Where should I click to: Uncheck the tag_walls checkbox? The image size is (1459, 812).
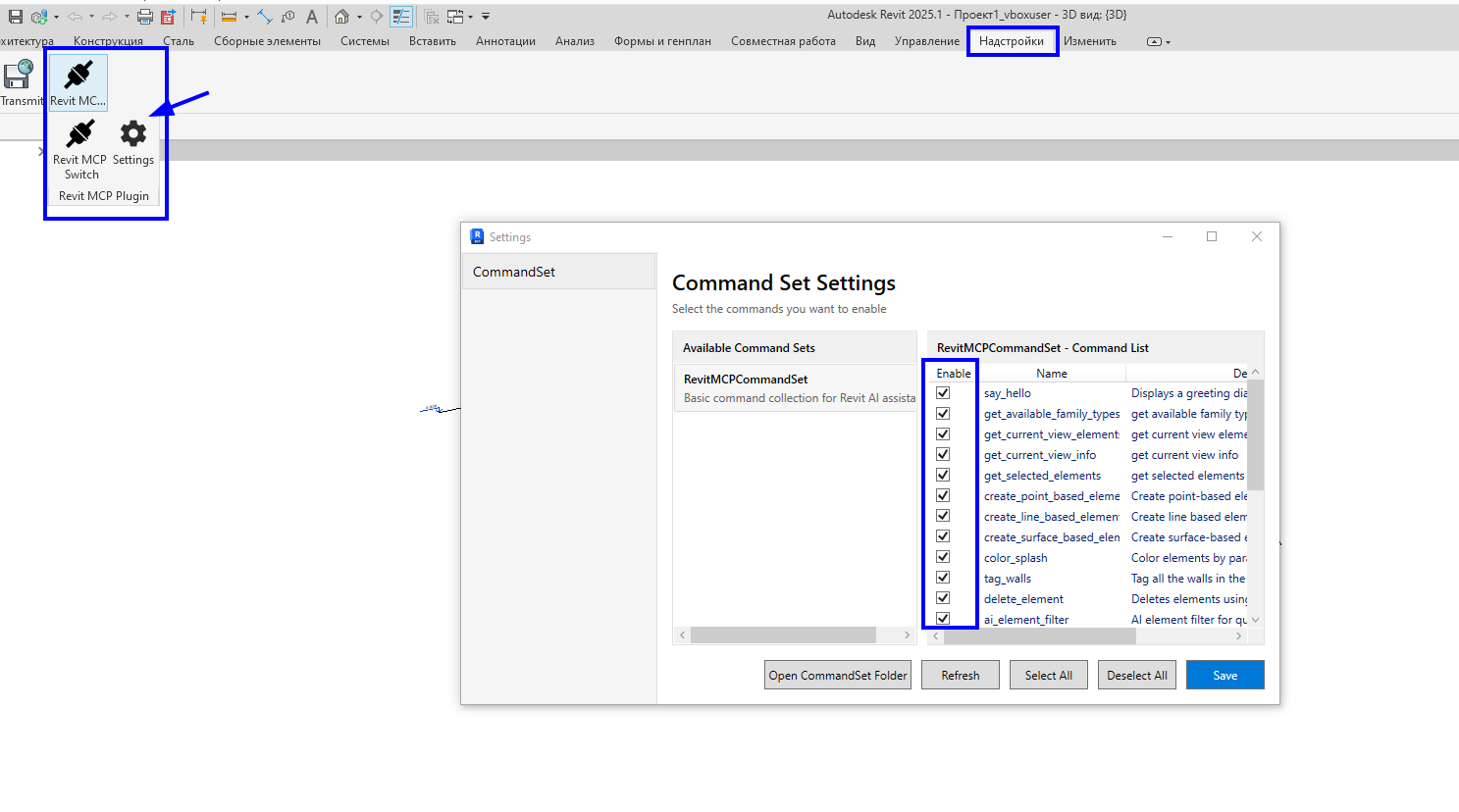943,578
